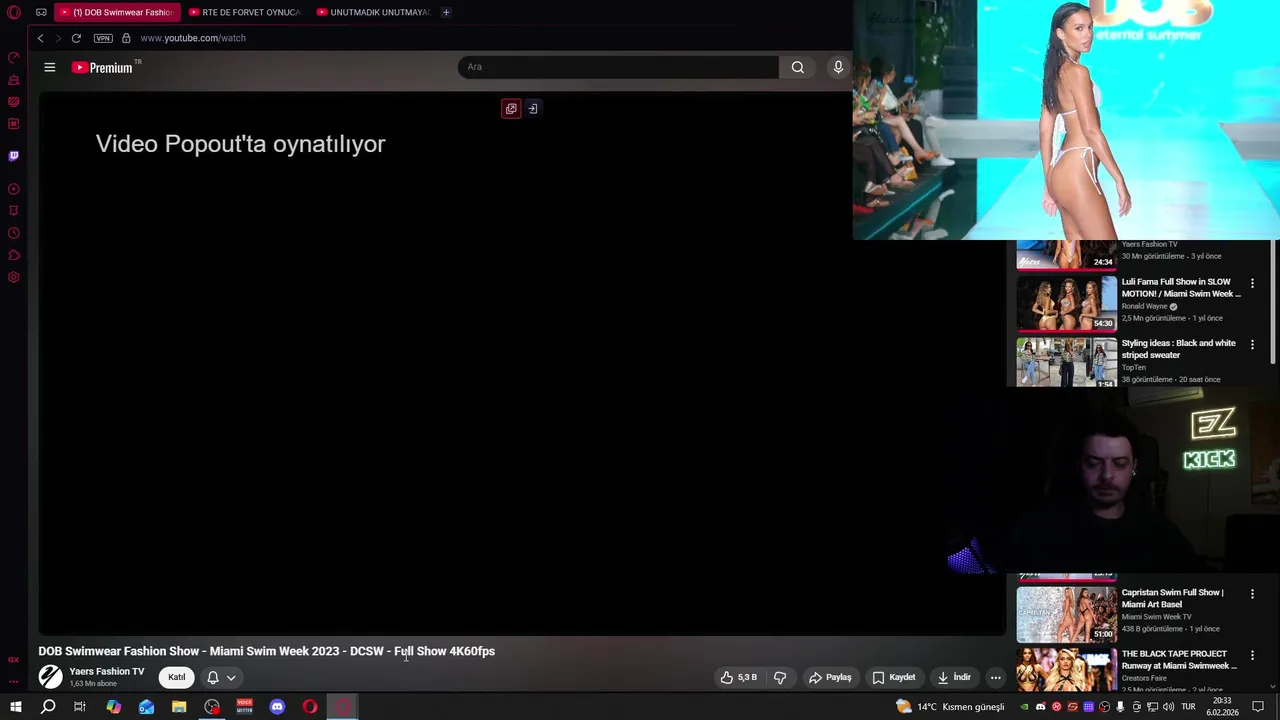This screenshot has height=720, width=1280.
Task: Open the 20:33 clock and calendar
Action: tap(1222, 707)
